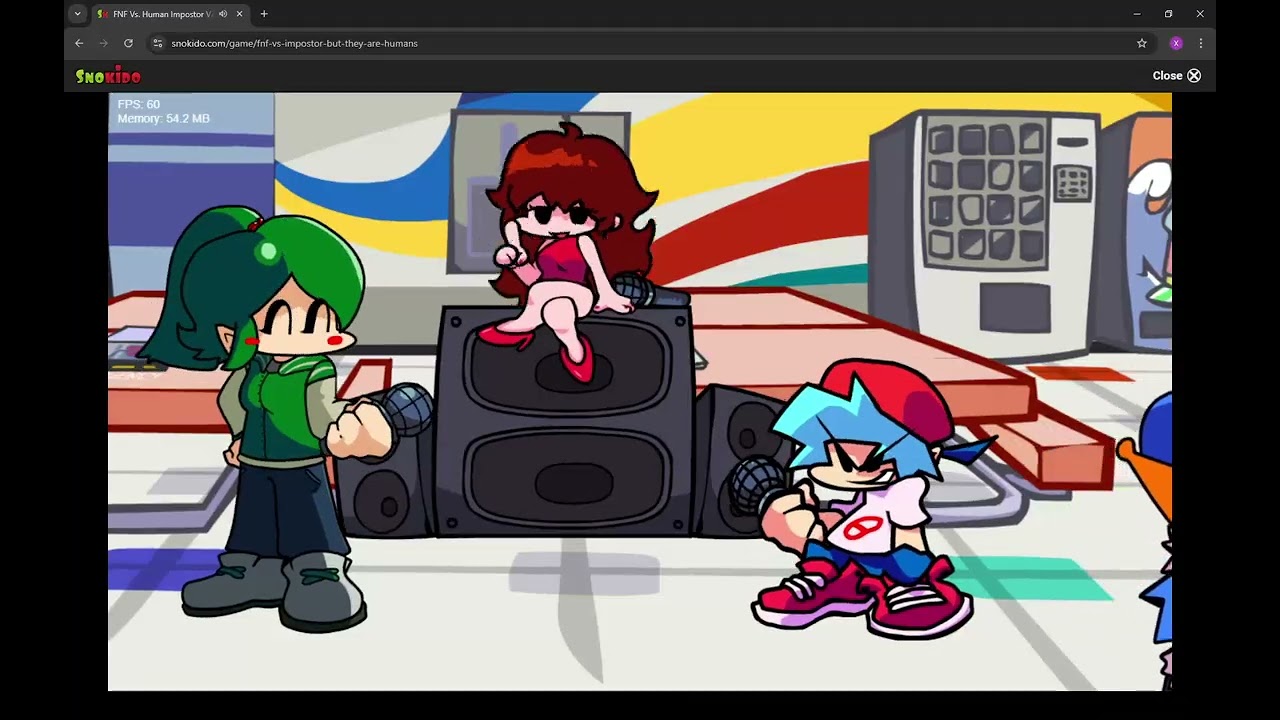The height and width of the screenshot is (720, 1280).
Task: Close the FNF Vs. Human Impostor tab
Action: coord(239,14)
